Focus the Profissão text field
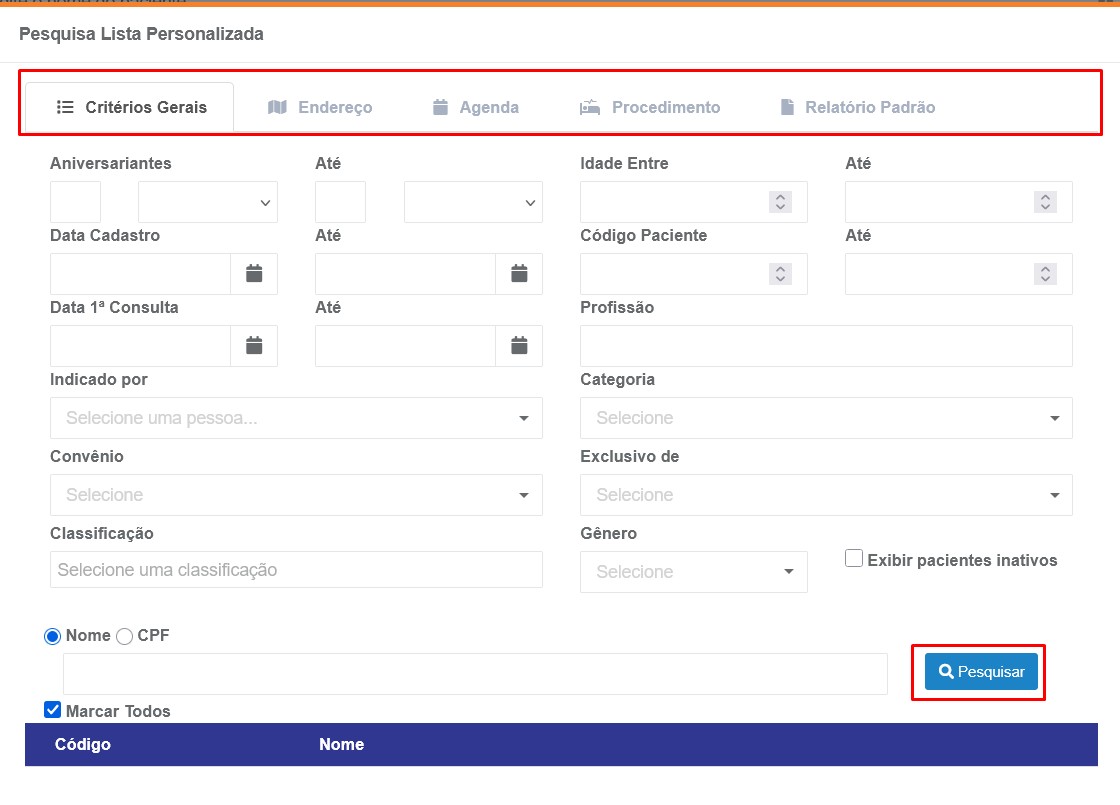The height and width of the screenshot is (805, 1120). coord(826,346)
